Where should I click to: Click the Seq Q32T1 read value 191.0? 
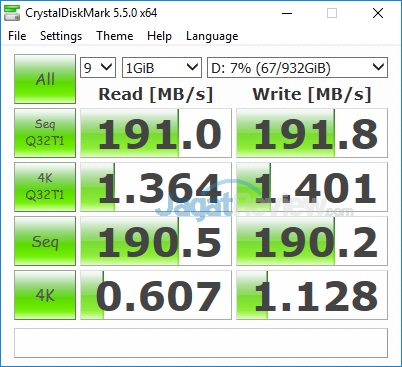(x=156, y=133)
